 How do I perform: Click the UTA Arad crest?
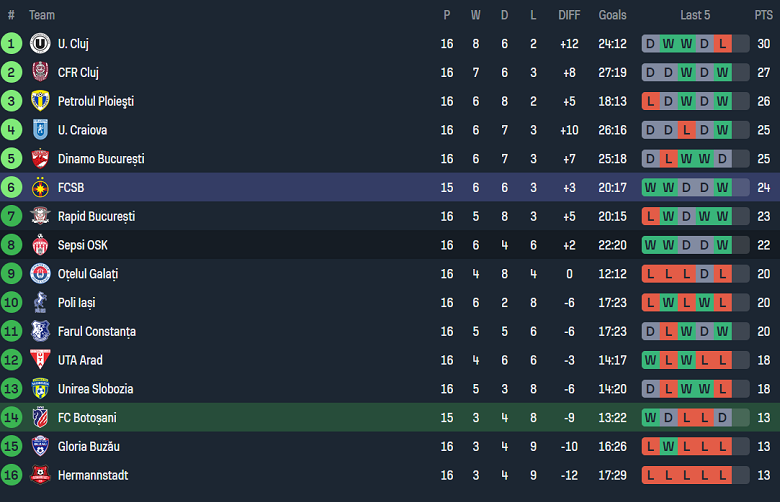[x=40, y=360]
